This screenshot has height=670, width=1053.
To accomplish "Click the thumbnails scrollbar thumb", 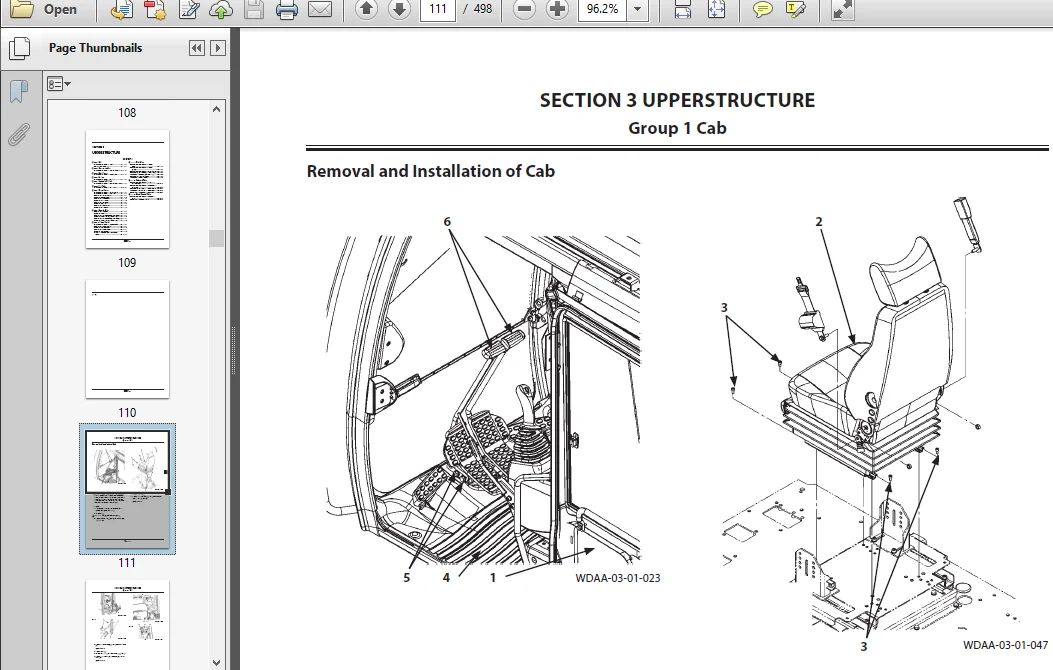I will pyautogui.click(x=216, y=238).
